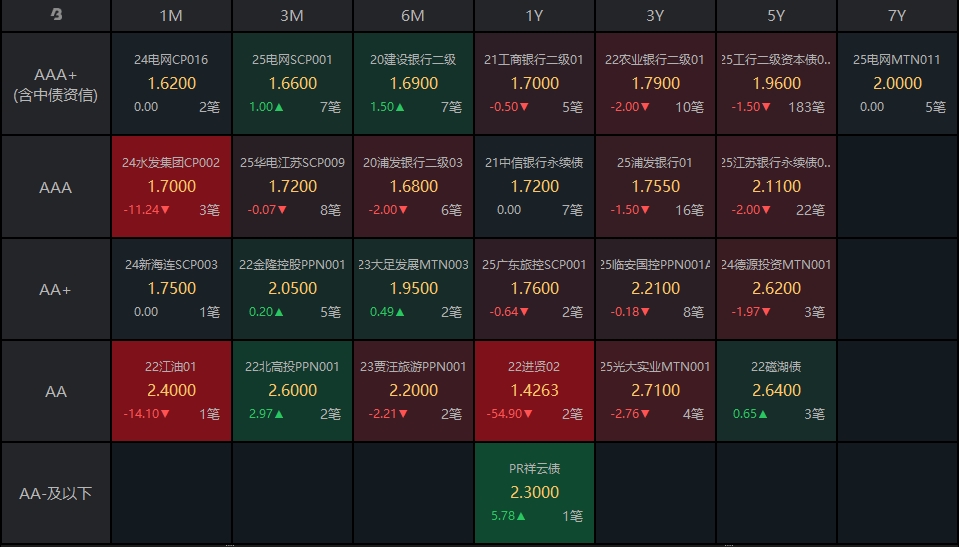Viewport: 959px width, 547px height.
Task: Select the 3M column header
Action: tap(292, 15)
